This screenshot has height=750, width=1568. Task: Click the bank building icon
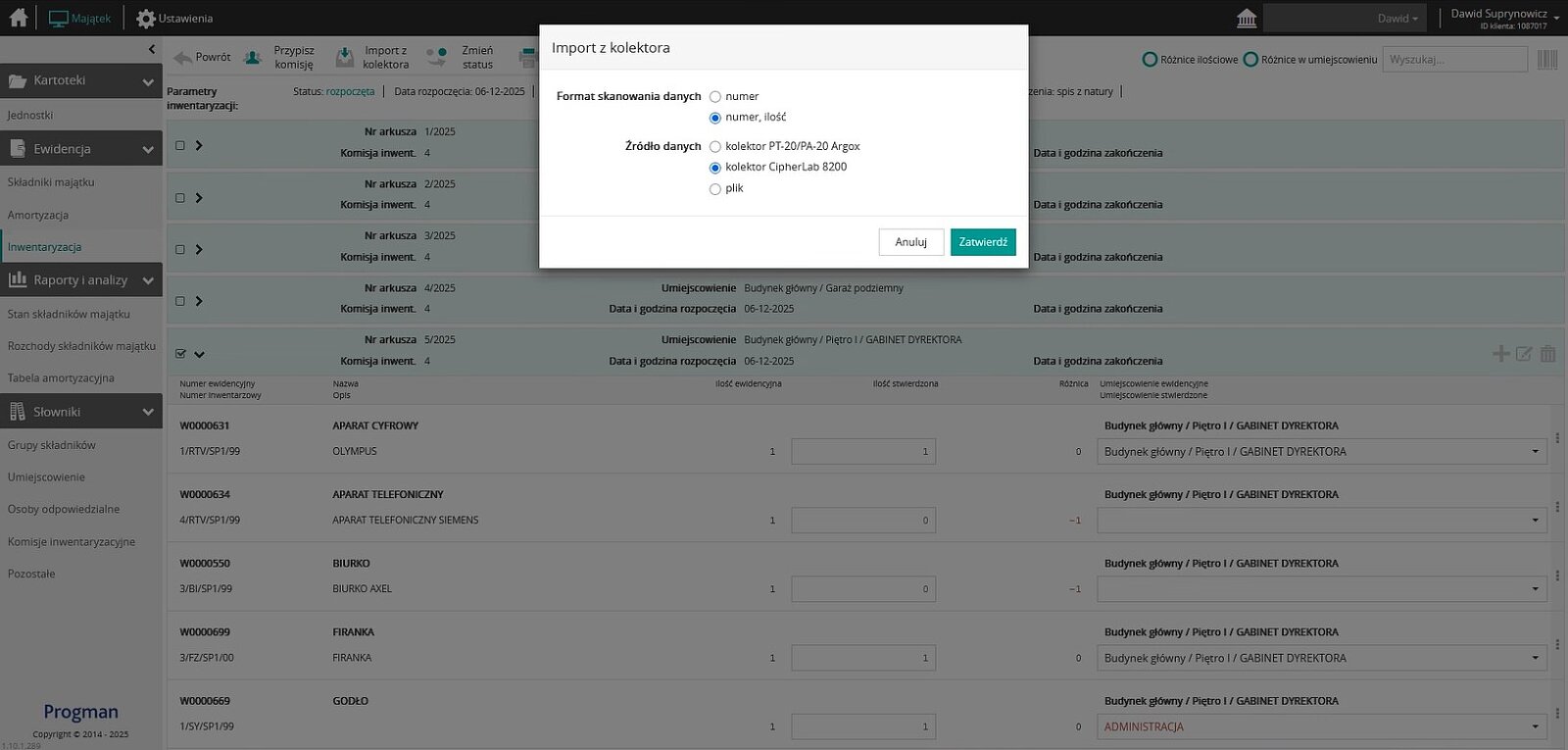(1247, 19)
